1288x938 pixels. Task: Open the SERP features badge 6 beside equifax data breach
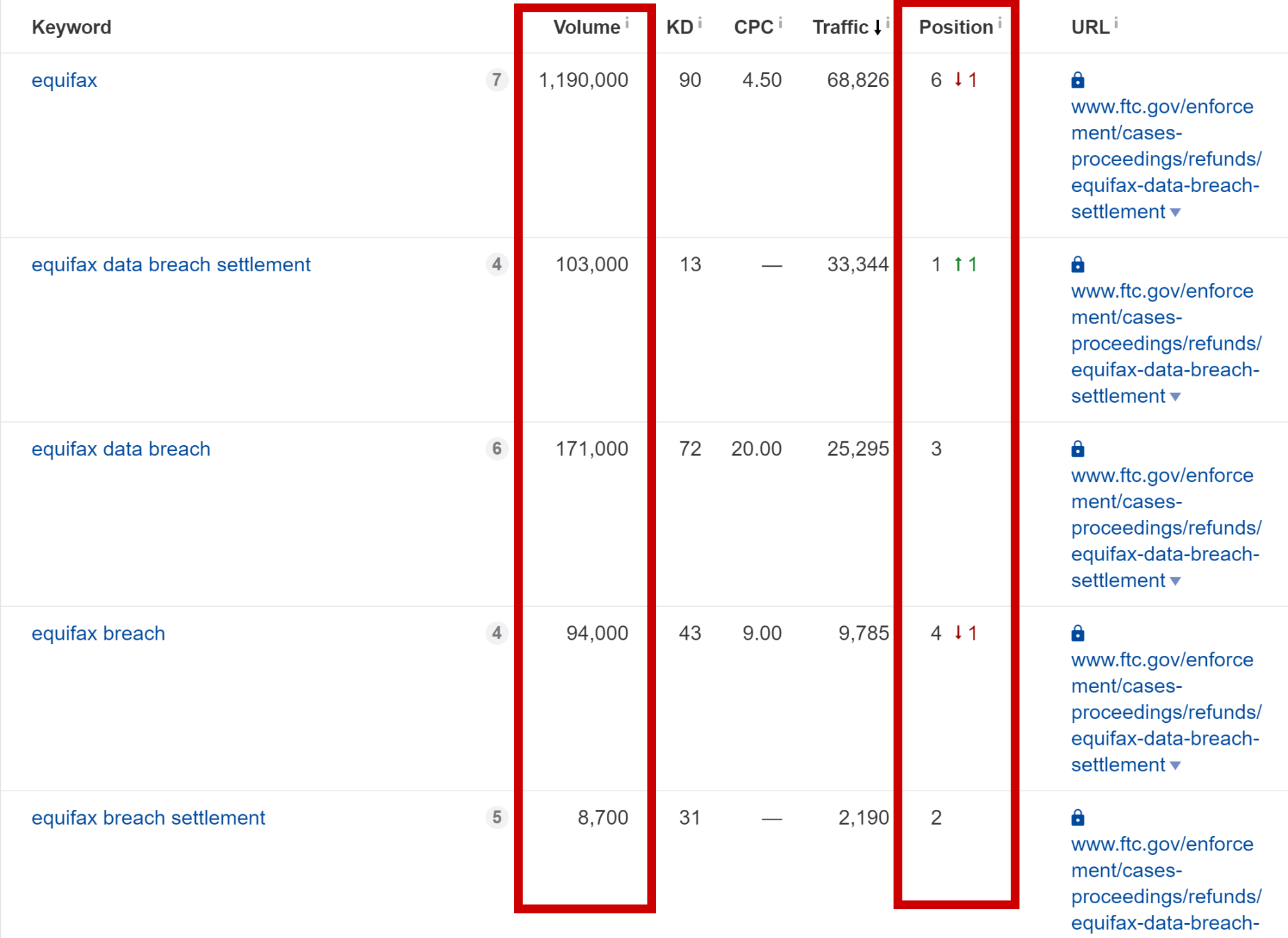(497, 449)
